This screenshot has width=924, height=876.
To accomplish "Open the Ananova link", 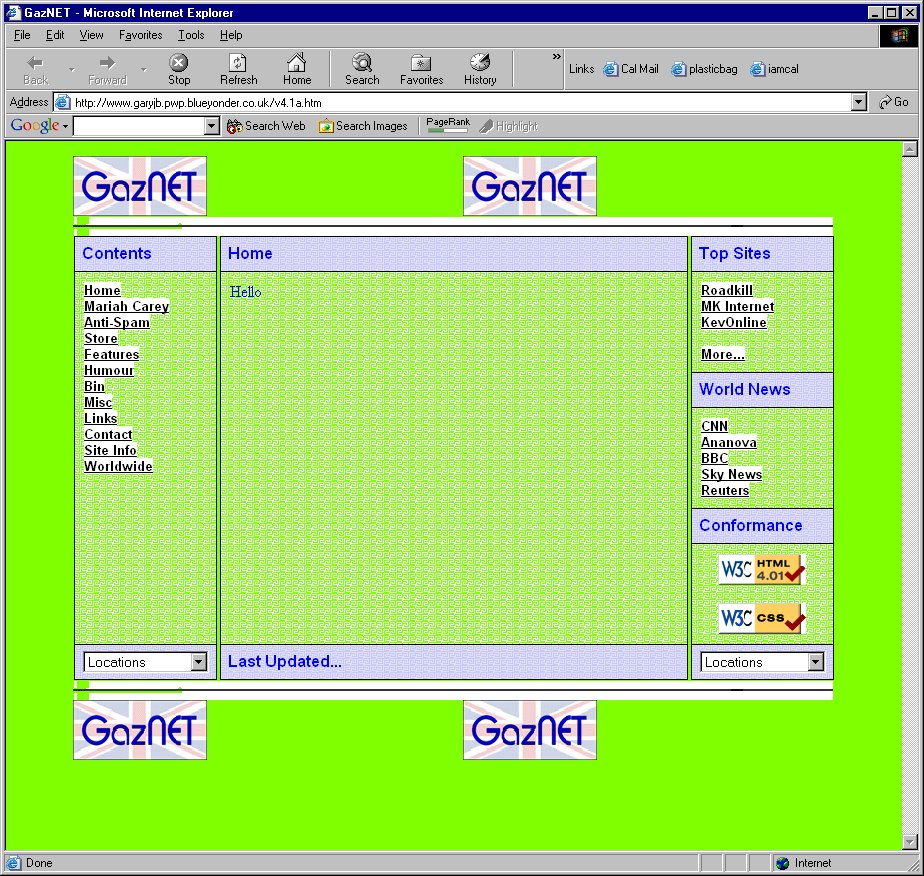I will pos(728,442).
